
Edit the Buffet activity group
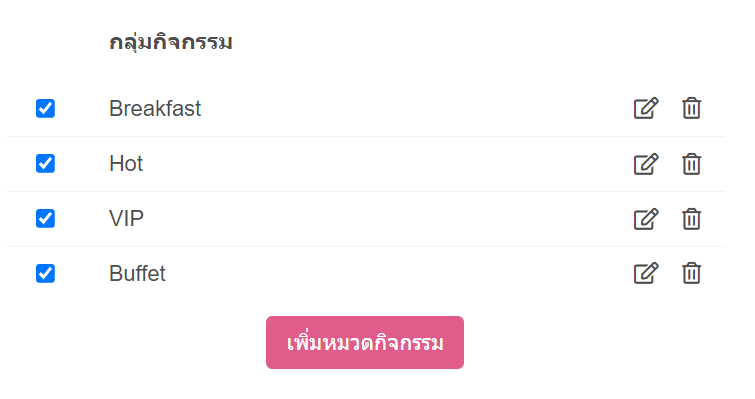tap(646, 273)
